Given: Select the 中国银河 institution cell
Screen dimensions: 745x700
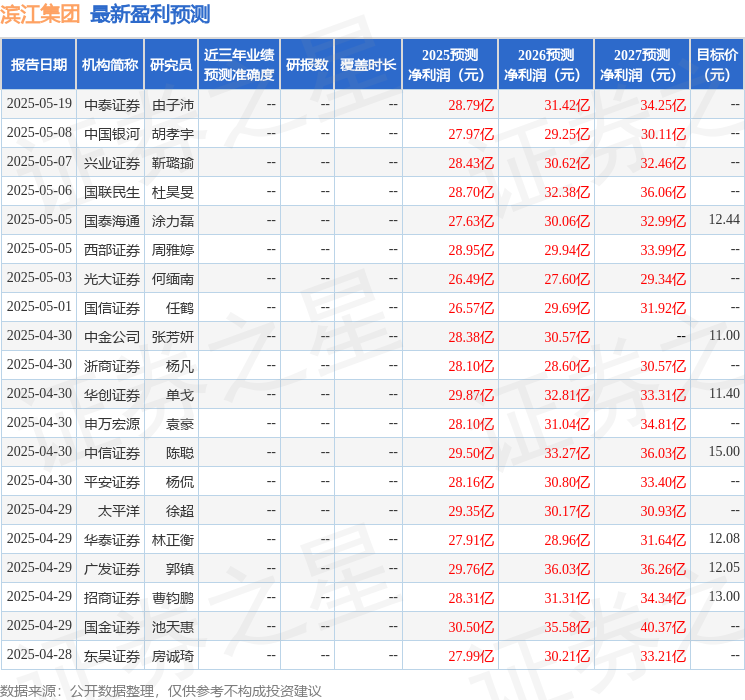Looking at the screenshot, I should pos(111,133).
